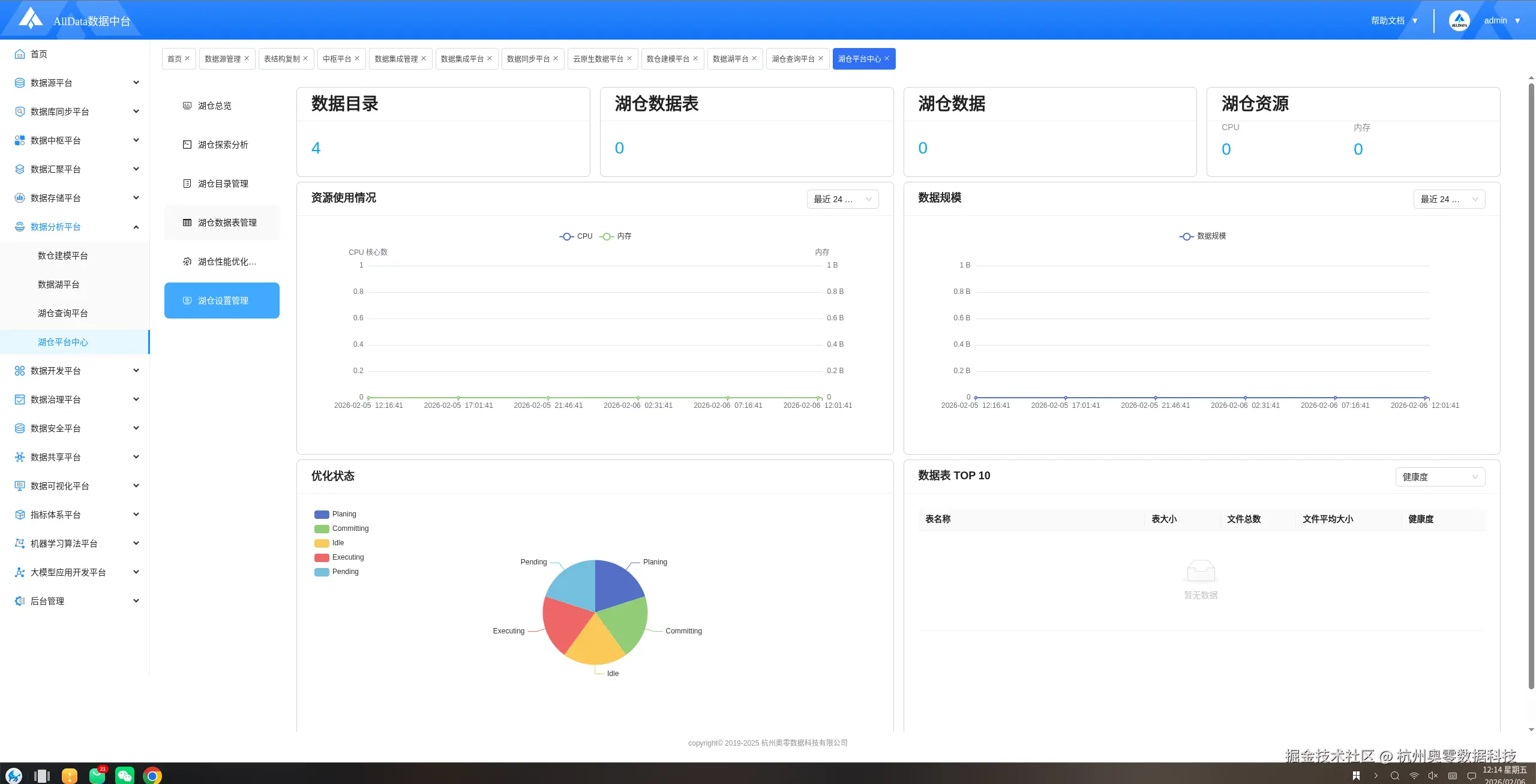Viewport: 1536px width, 784px height.
Task: Select 湖仓查询平台 in sidebar submenu
Action: click(x=63, y=313)
